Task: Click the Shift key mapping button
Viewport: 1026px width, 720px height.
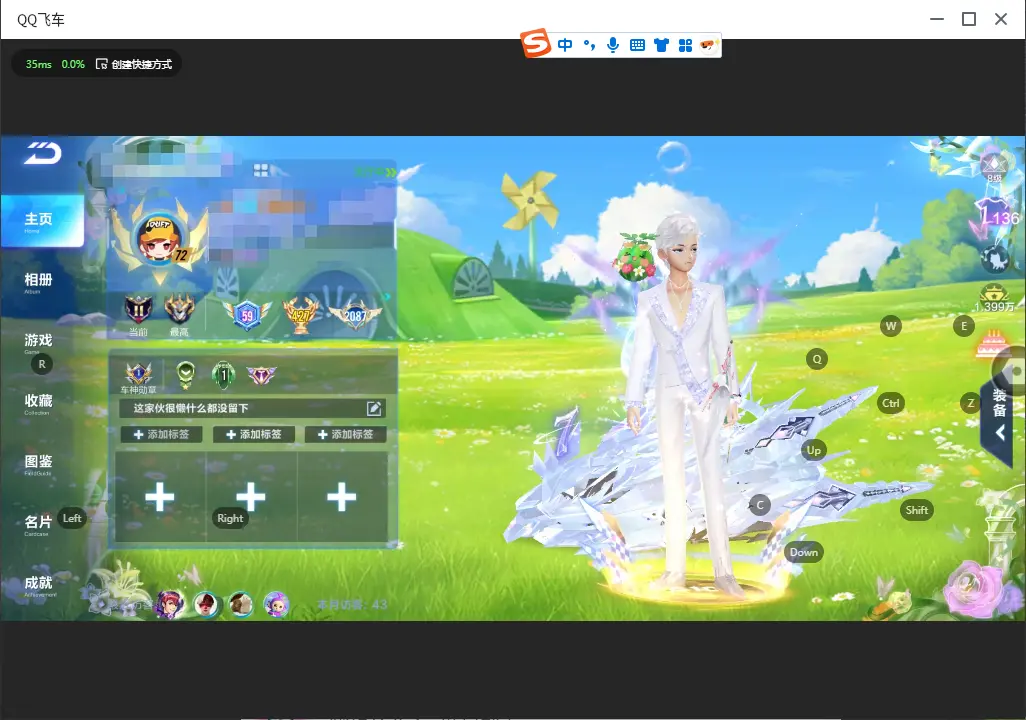Action: (x=917, y=510)
